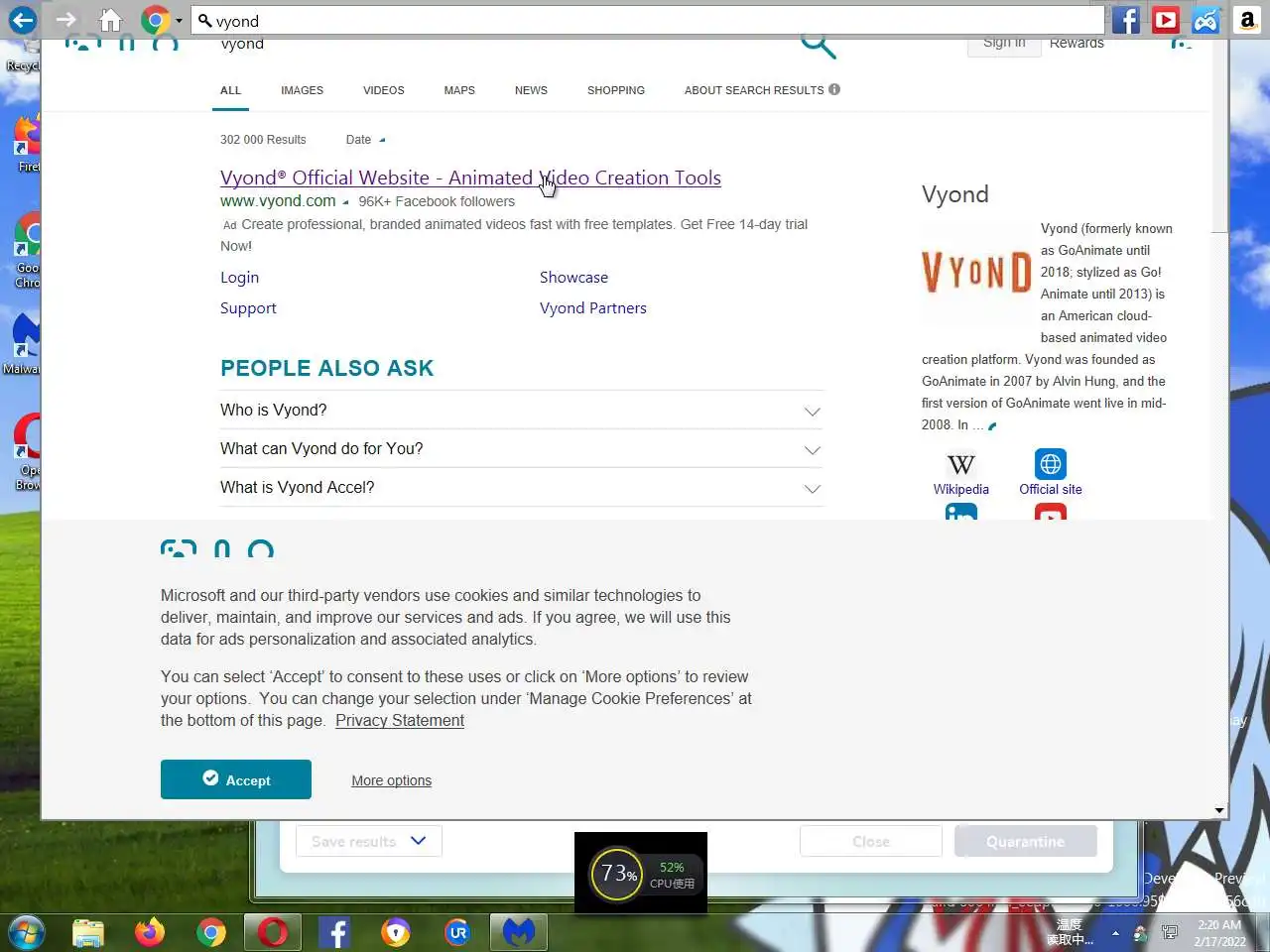Click Quarantine button in Malwarebytes window
This screenshot has height=952, width=1270.
pyautogui.click(x=1025, y=841)
